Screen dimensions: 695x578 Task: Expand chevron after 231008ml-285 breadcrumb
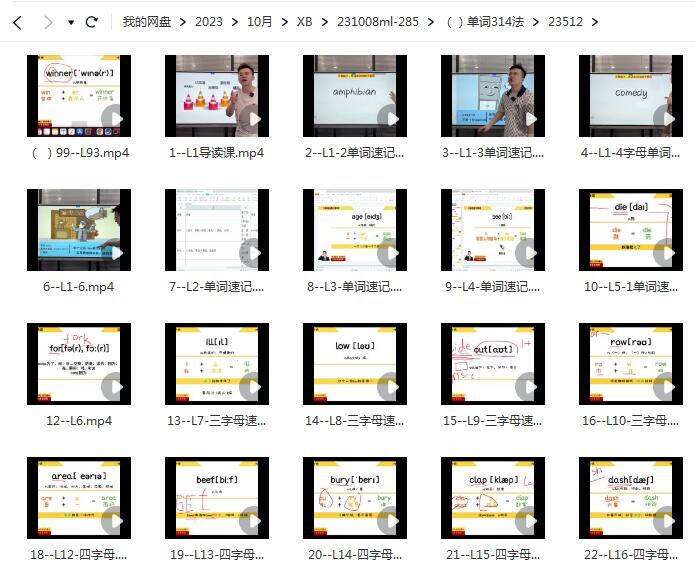pyautogui.click(x=430, y=22)
